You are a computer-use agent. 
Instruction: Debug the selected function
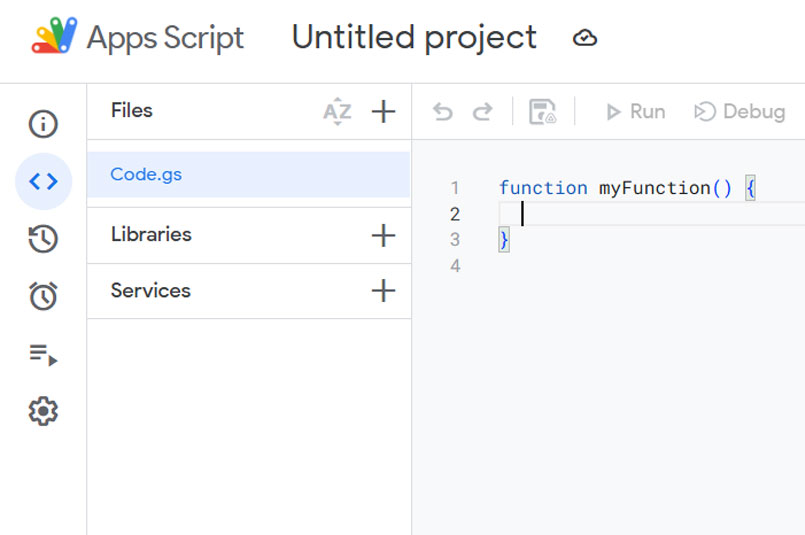(x=739, y=111)
